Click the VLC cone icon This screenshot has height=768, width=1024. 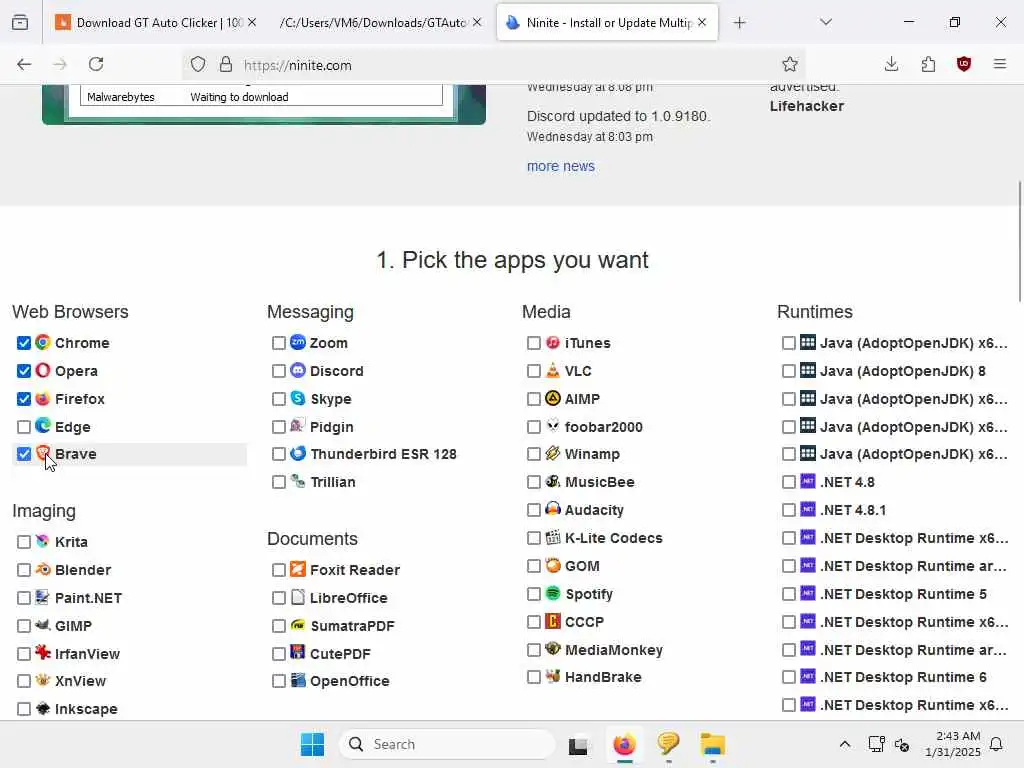[552, 370]
